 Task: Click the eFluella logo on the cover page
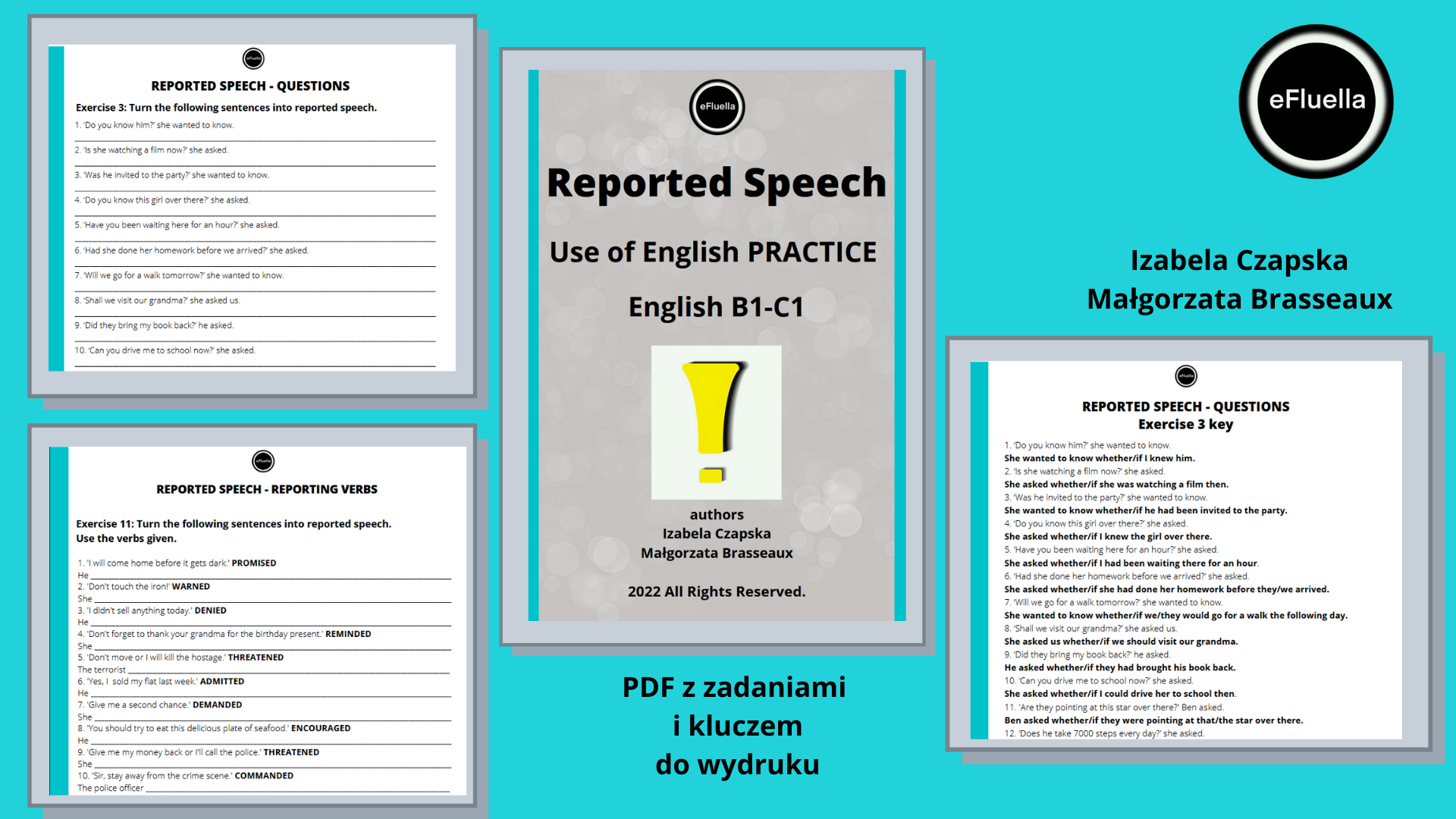point(717,107)
